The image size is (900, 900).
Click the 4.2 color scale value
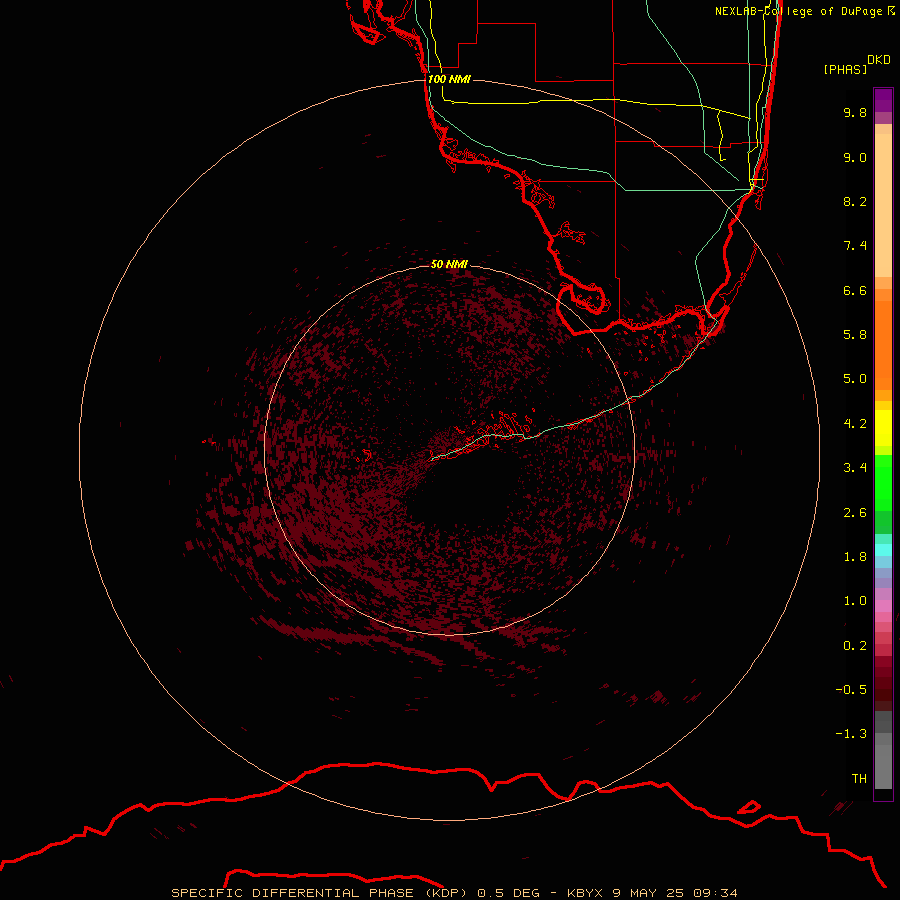[855, 424]
